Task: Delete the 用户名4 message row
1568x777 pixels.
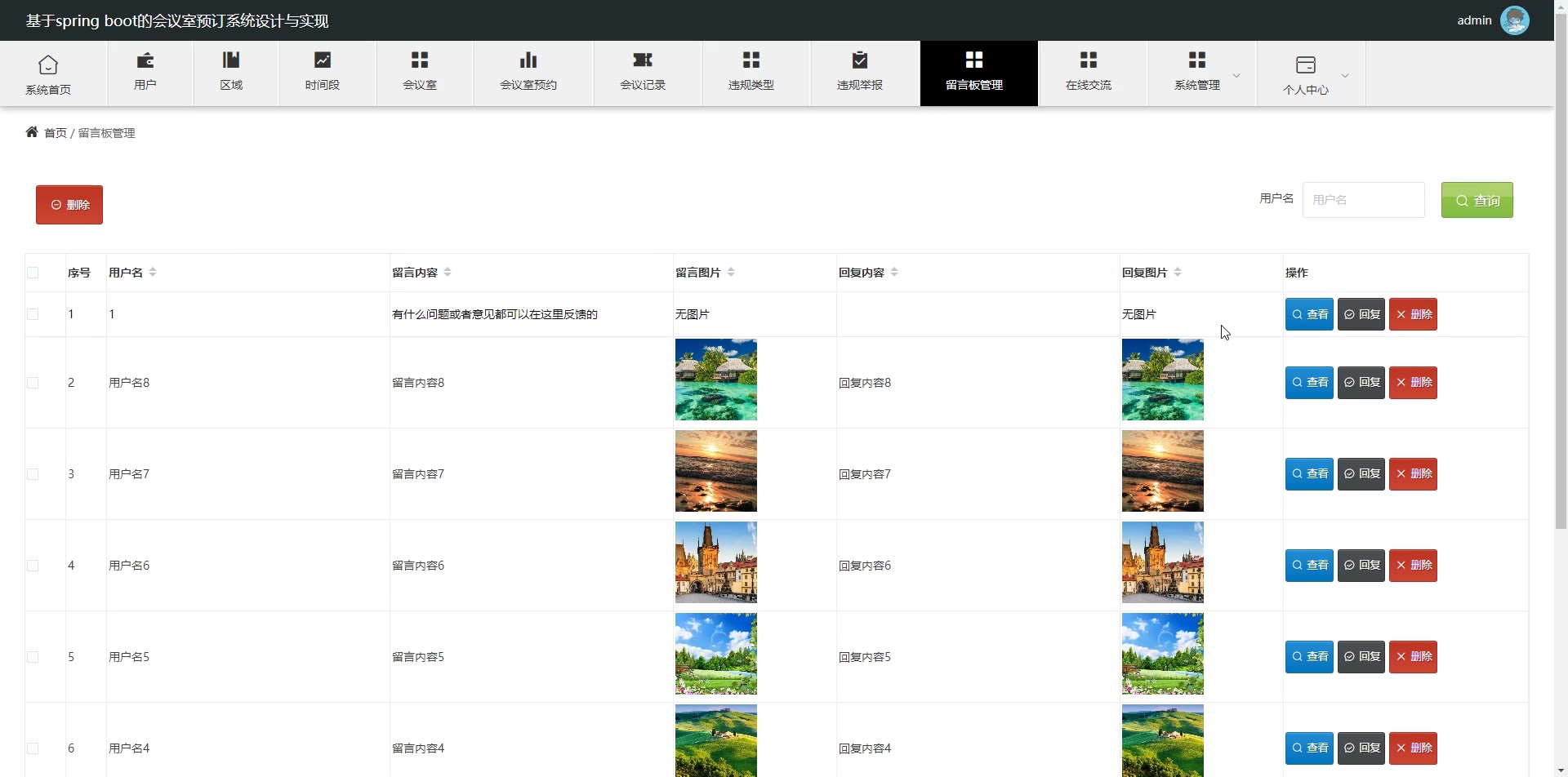Action: pyautogui.click(x=1413, y=748)
